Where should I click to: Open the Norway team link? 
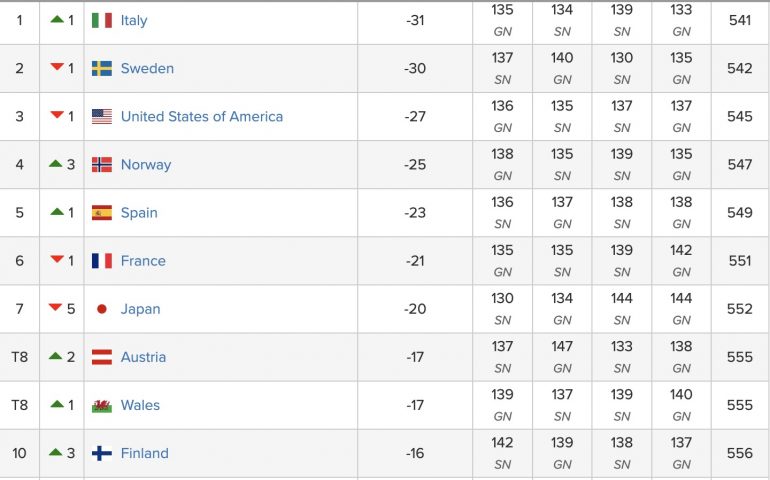pos(146,165)
